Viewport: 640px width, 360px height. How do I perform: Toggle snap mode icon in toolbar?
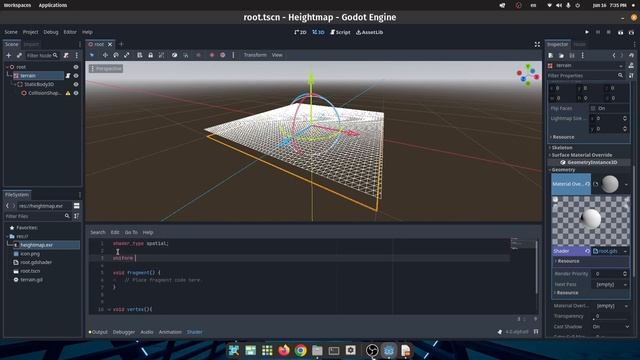[x=186, y=55]
